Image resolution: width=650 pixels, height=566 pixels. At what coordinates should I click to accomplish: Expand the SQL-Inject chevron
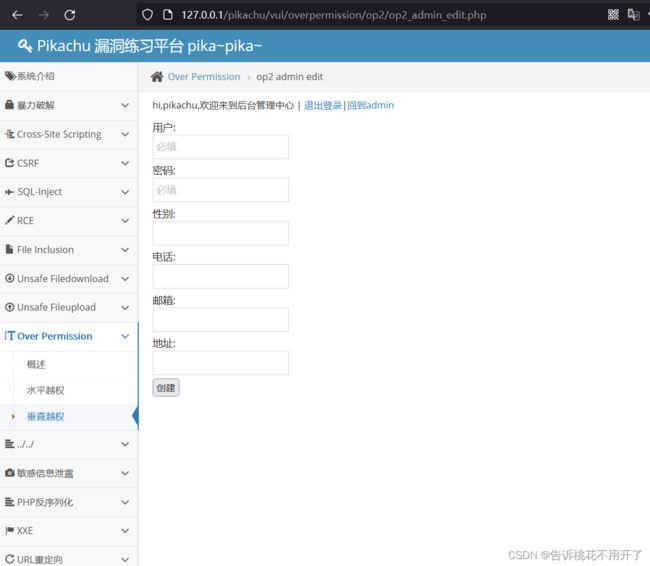pos(125,192)
